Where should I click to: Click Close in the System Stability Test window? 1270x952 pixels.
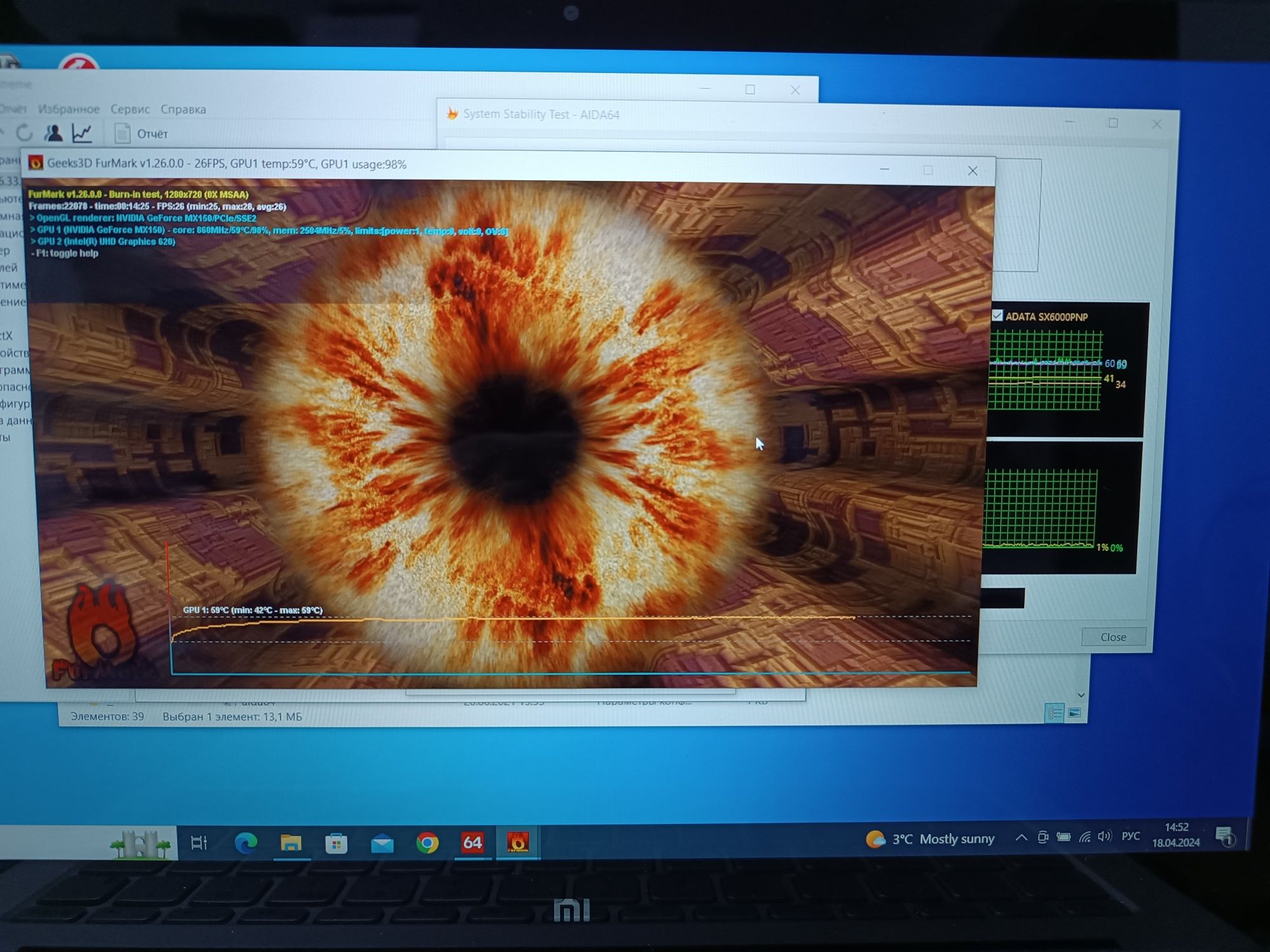point(1113,637)
